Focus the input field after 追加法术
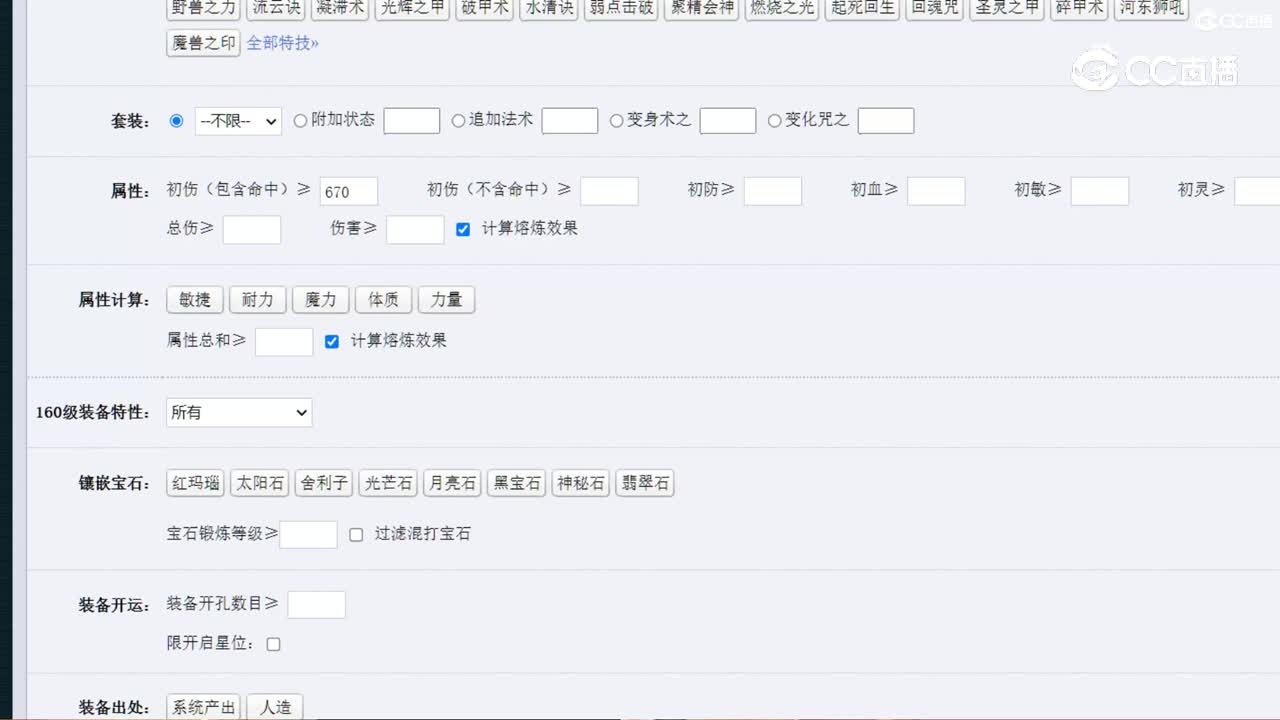Screen dimensions: 1280x720 point(570,121)
